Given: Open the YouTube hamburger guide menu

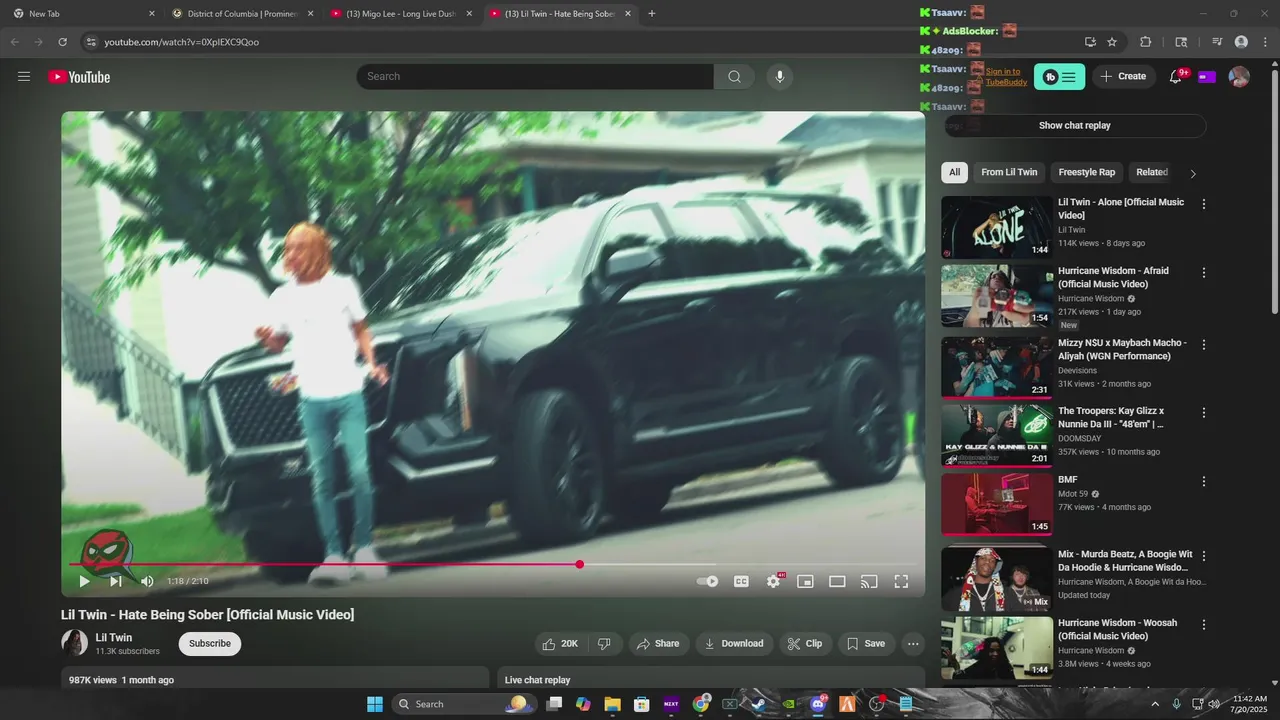Looking at the screenshot, I should click(x=24, y=76).
